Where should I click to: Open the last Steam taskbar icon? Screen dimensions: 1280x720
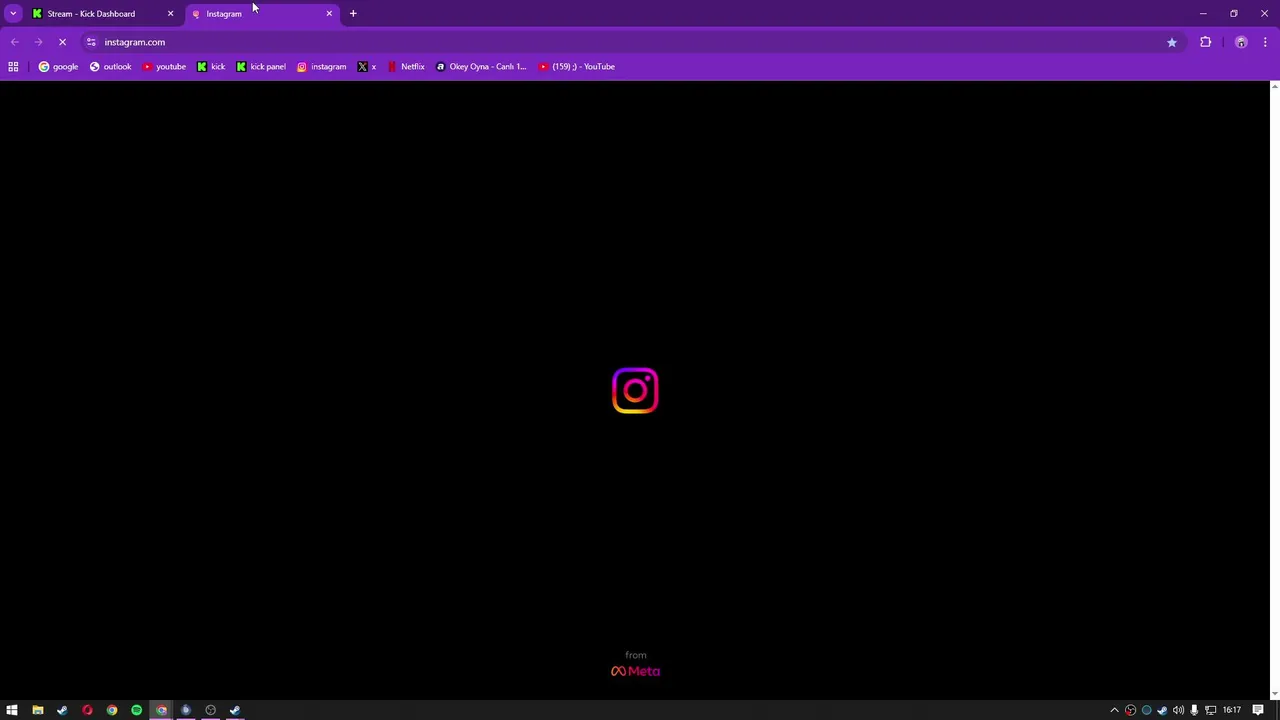(x=235, y=710)
